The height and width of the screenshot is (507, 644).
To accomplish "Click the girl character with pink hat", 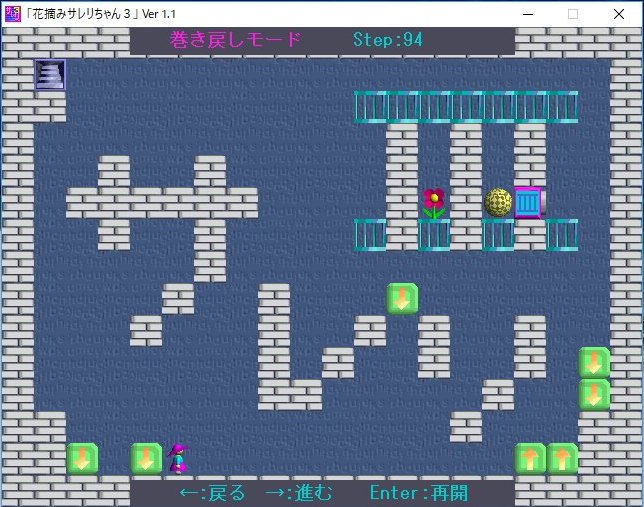I will [x=178, y=459].
